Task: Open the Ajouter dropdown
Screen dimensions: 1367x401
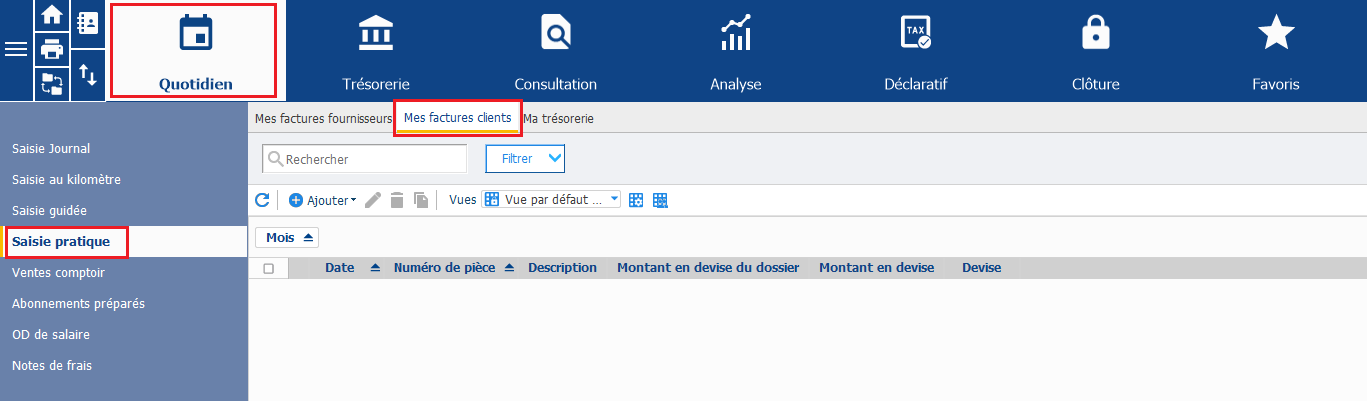Action: coord(322,200)
